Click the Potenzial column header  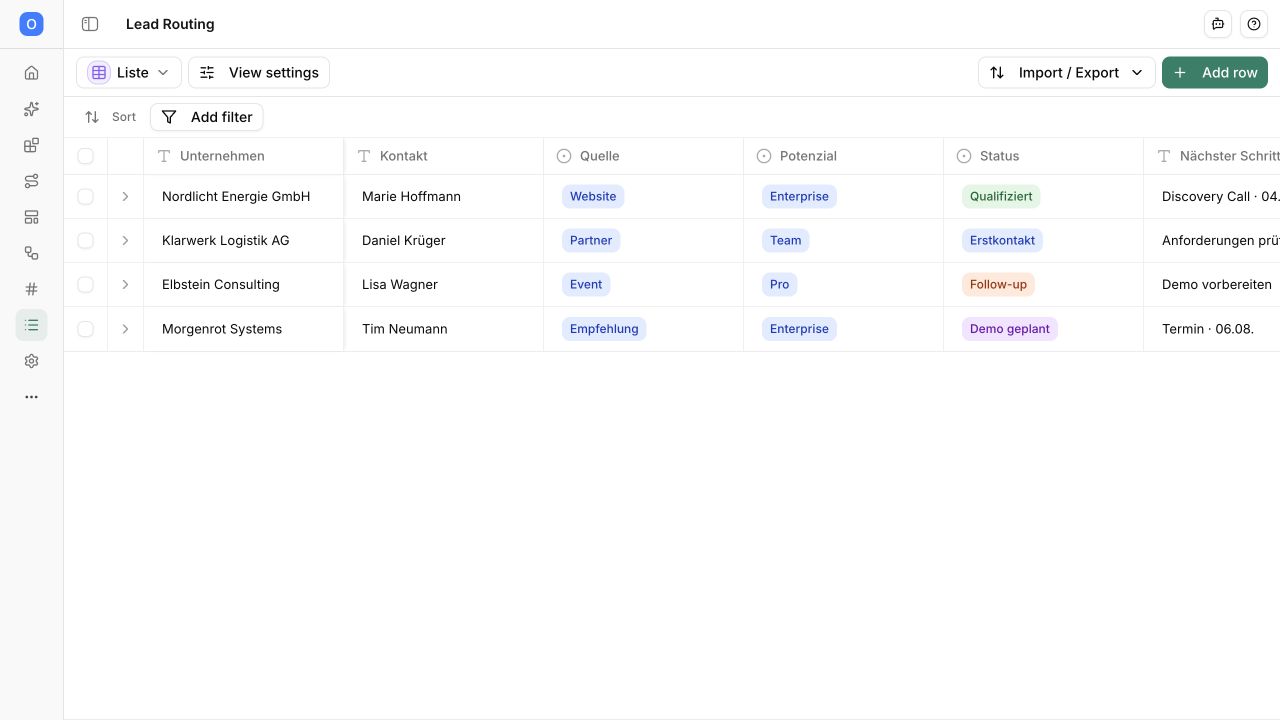point(844,156)
